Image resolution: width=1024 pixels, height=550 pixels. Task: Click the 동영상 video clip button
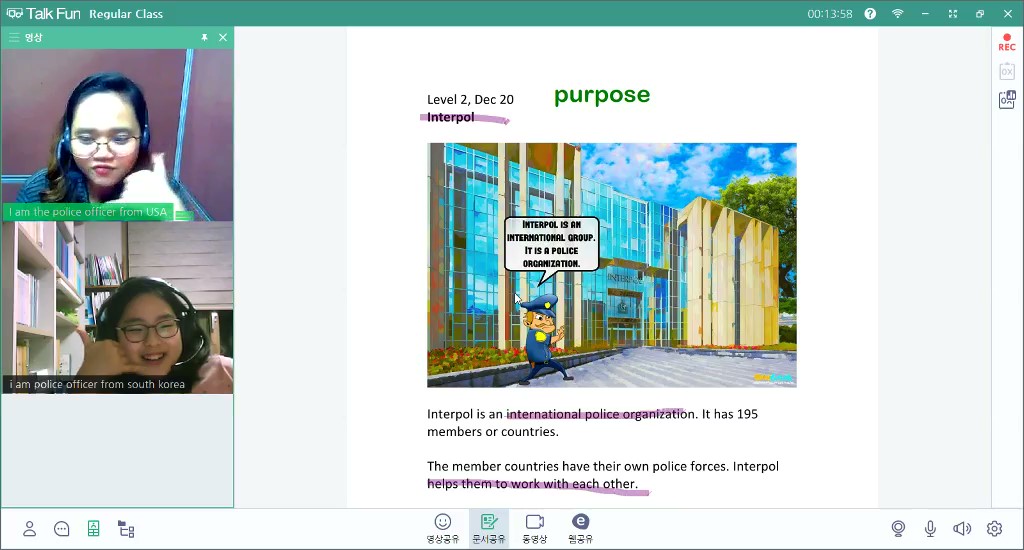pyautogui.click(x=535, y=528)
